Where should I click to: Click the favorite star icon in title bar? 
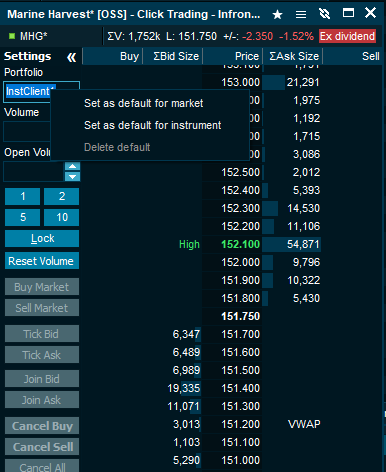[x=277, y=14]
